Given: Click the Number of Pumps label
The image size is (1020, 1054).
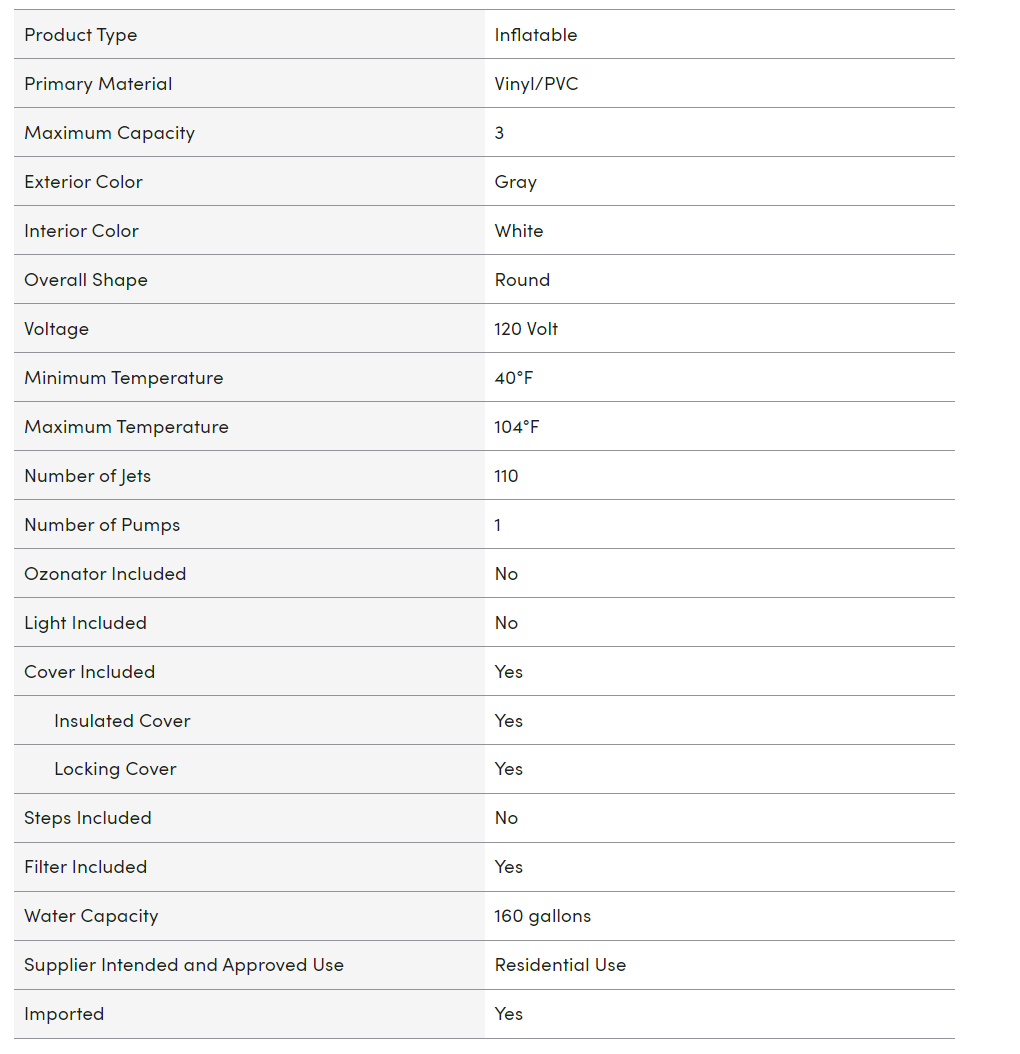Looking at the screenshot, I should tap(102, 525).
